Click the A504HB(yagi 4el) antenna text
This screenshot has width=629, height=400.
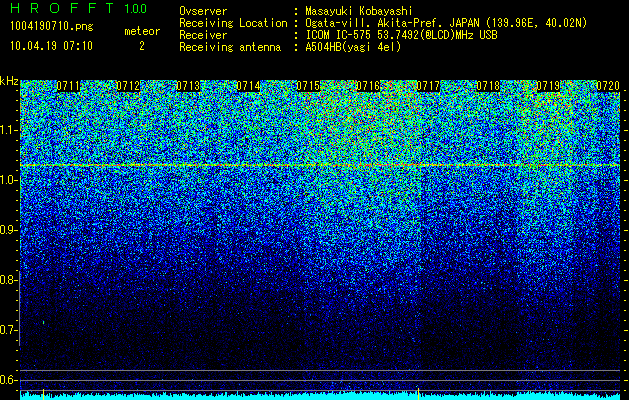click(353, 47)
